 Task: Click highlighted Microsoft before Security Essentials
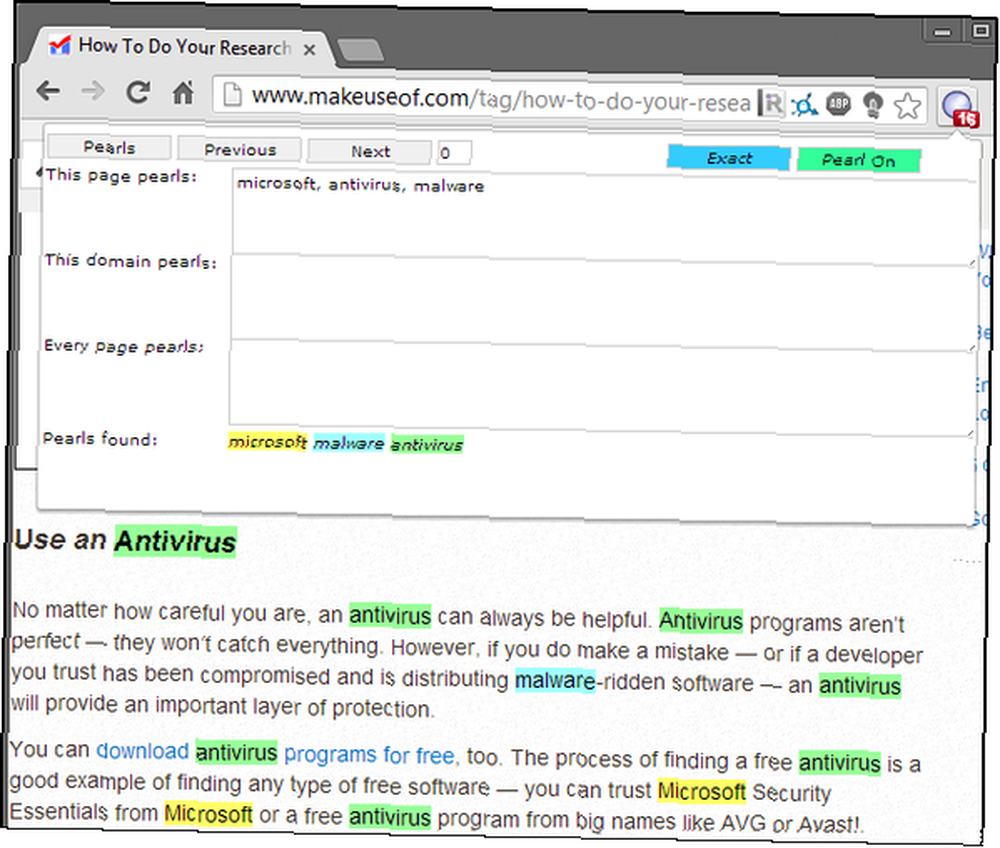(702, 791)
